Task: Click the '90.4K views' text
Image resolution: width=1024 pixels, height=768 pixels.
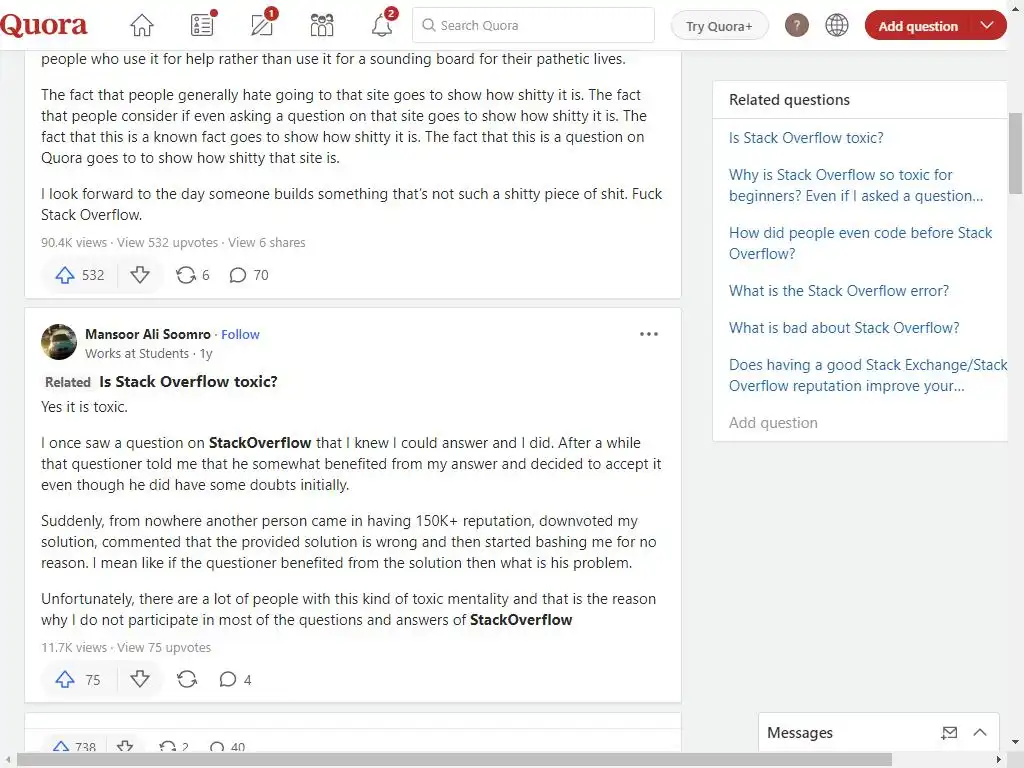Action: point(74,242)
